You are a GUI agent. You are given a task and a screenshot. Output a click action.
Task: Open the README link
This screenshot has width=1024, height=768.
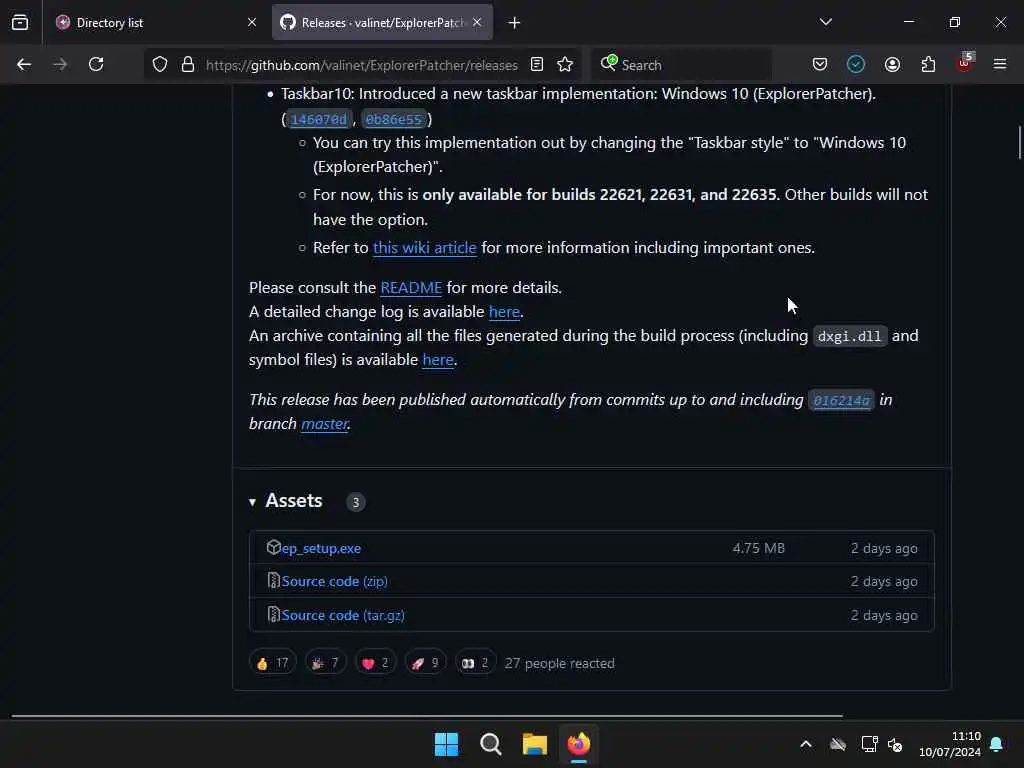coord(411,287)
